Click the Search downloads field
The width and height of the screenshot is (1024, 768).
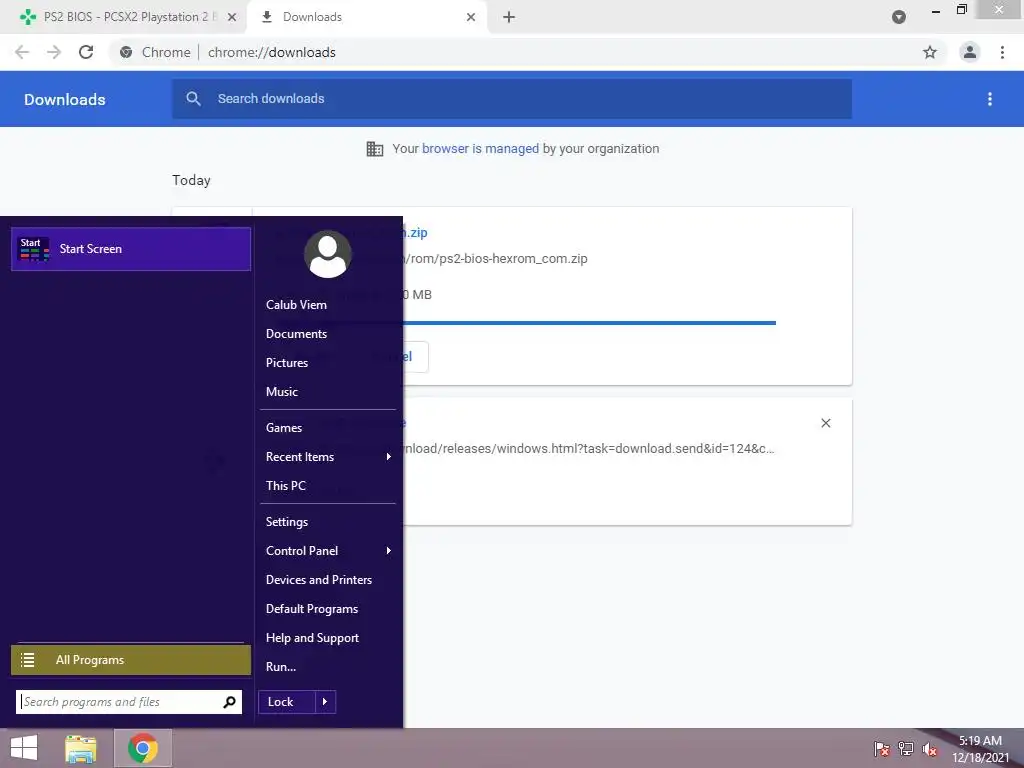[x=512, y=99]
